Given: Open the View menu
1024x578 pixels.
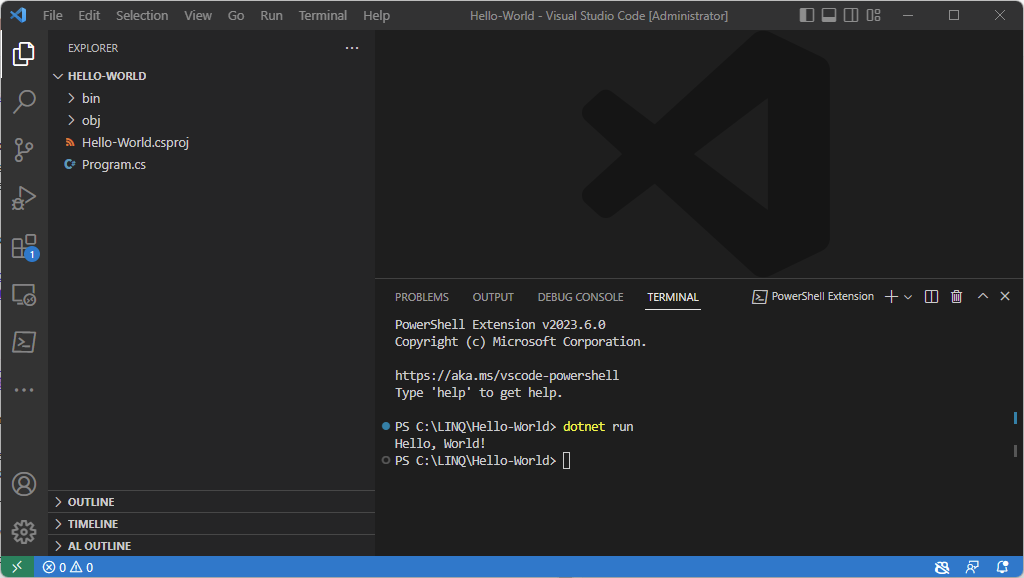Looking at the screenshot, I should pyautogui.click(x=198, y=15).
